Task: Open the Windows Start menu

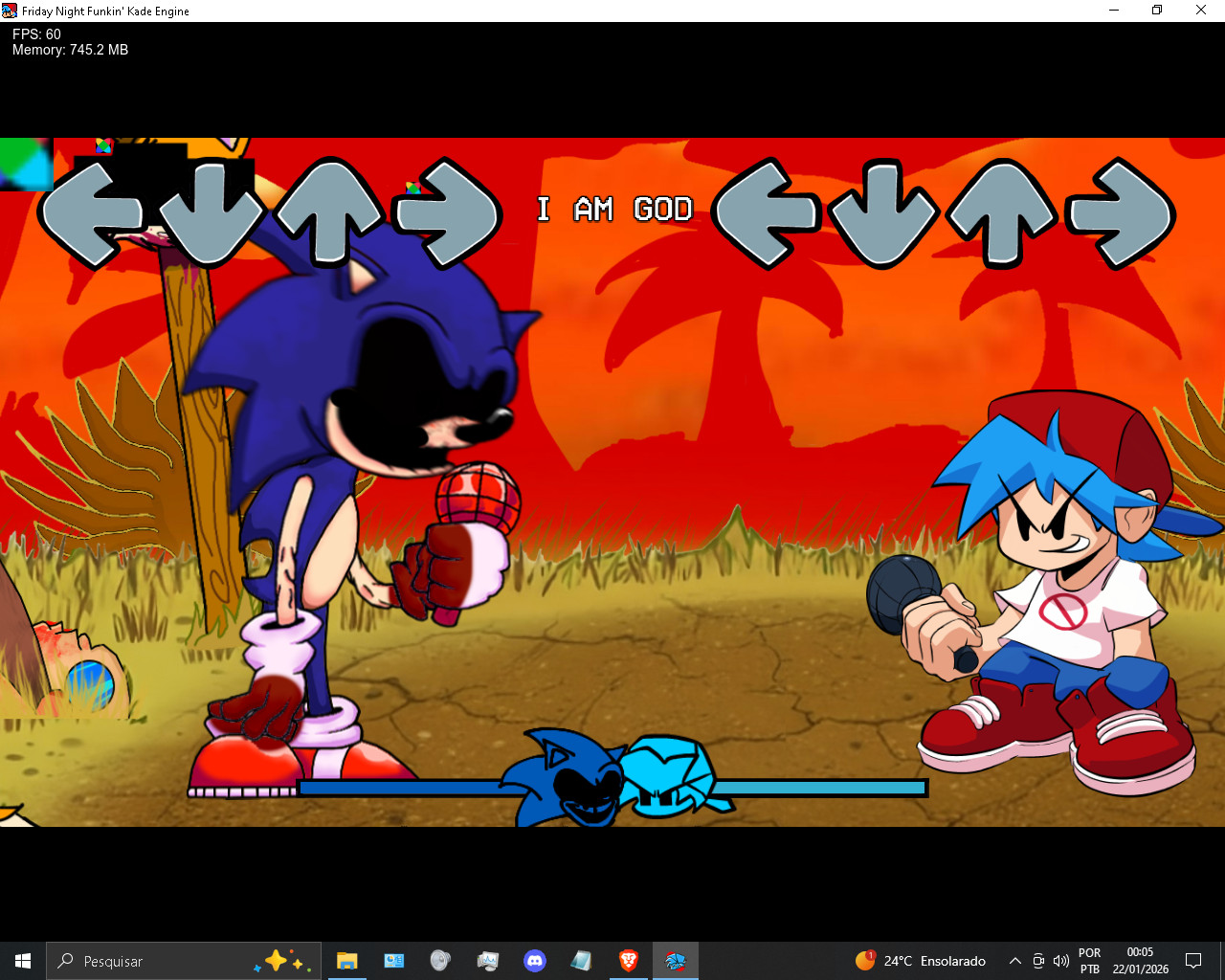Action: 23,961
